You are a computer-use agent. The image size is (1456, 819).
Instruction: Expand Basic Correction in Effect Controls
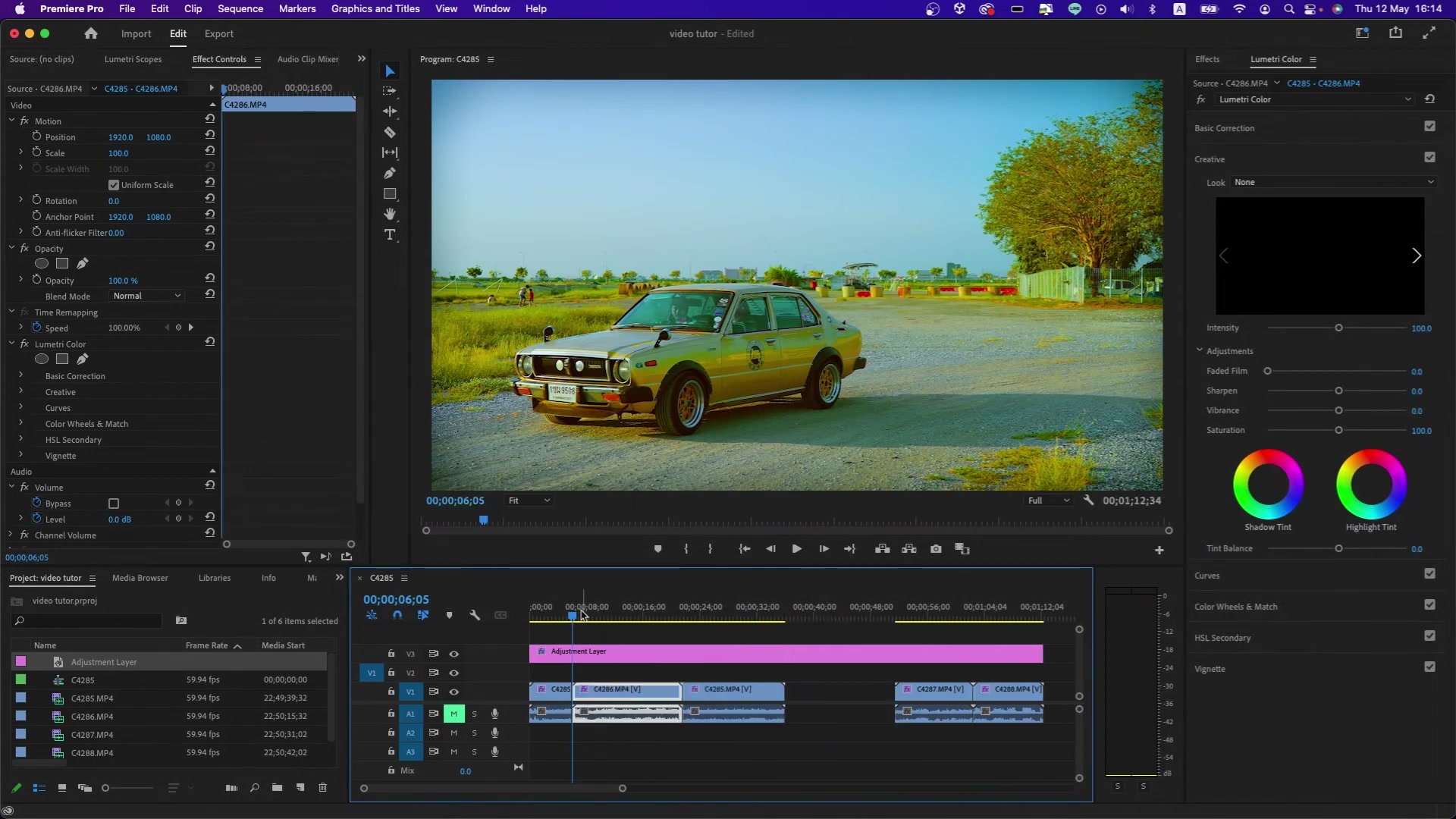click(x=20, y=375)
